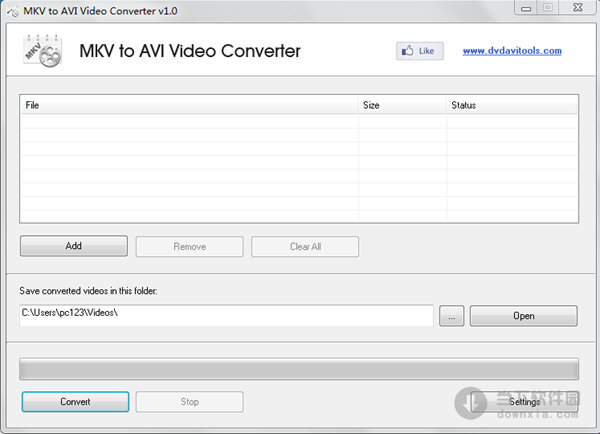Open the output folder with the Open button
This screenshot has height=434, width=600.
523,316
